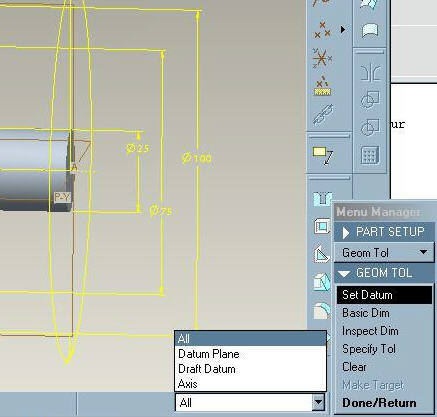Image resolution: width=437 pixels, height=417 pixels.
Task: Open the Pattern tool grid icon
Action: (x=371, y=155)
